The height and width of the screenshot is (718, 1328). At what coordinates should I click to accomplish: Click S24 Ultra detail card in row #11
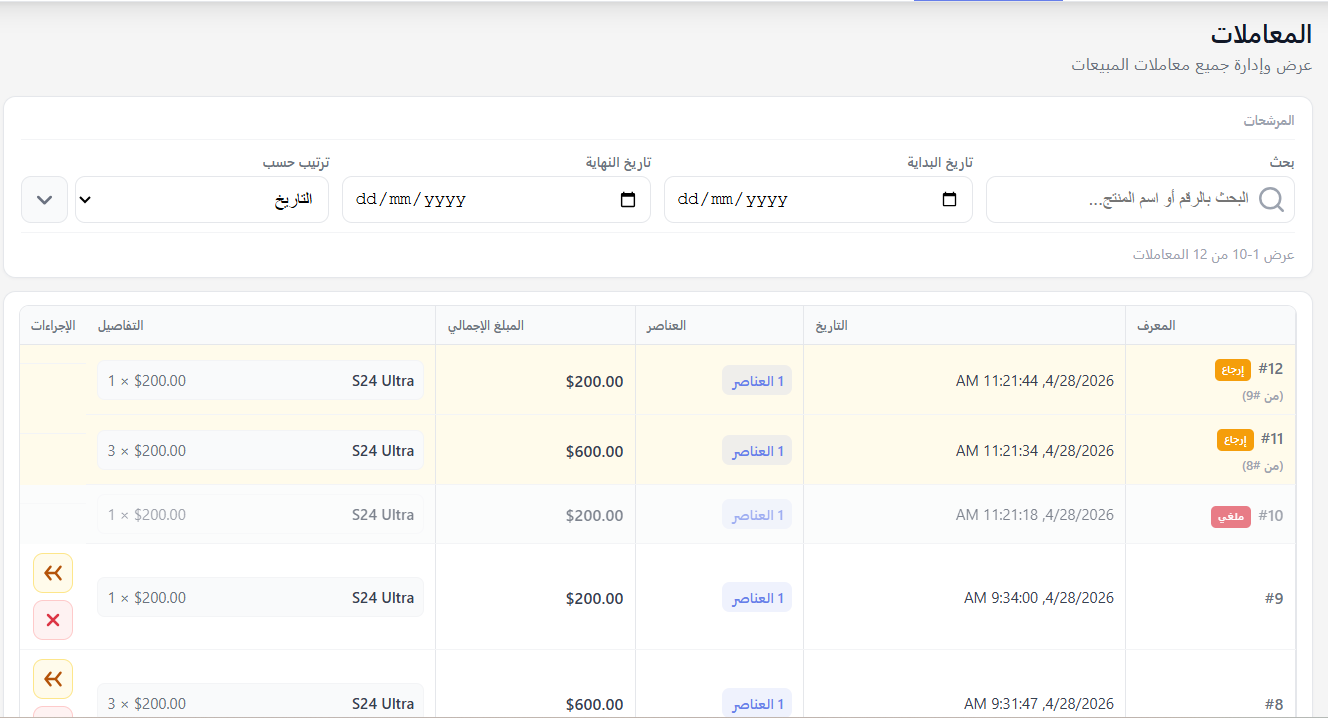[260, 450]
